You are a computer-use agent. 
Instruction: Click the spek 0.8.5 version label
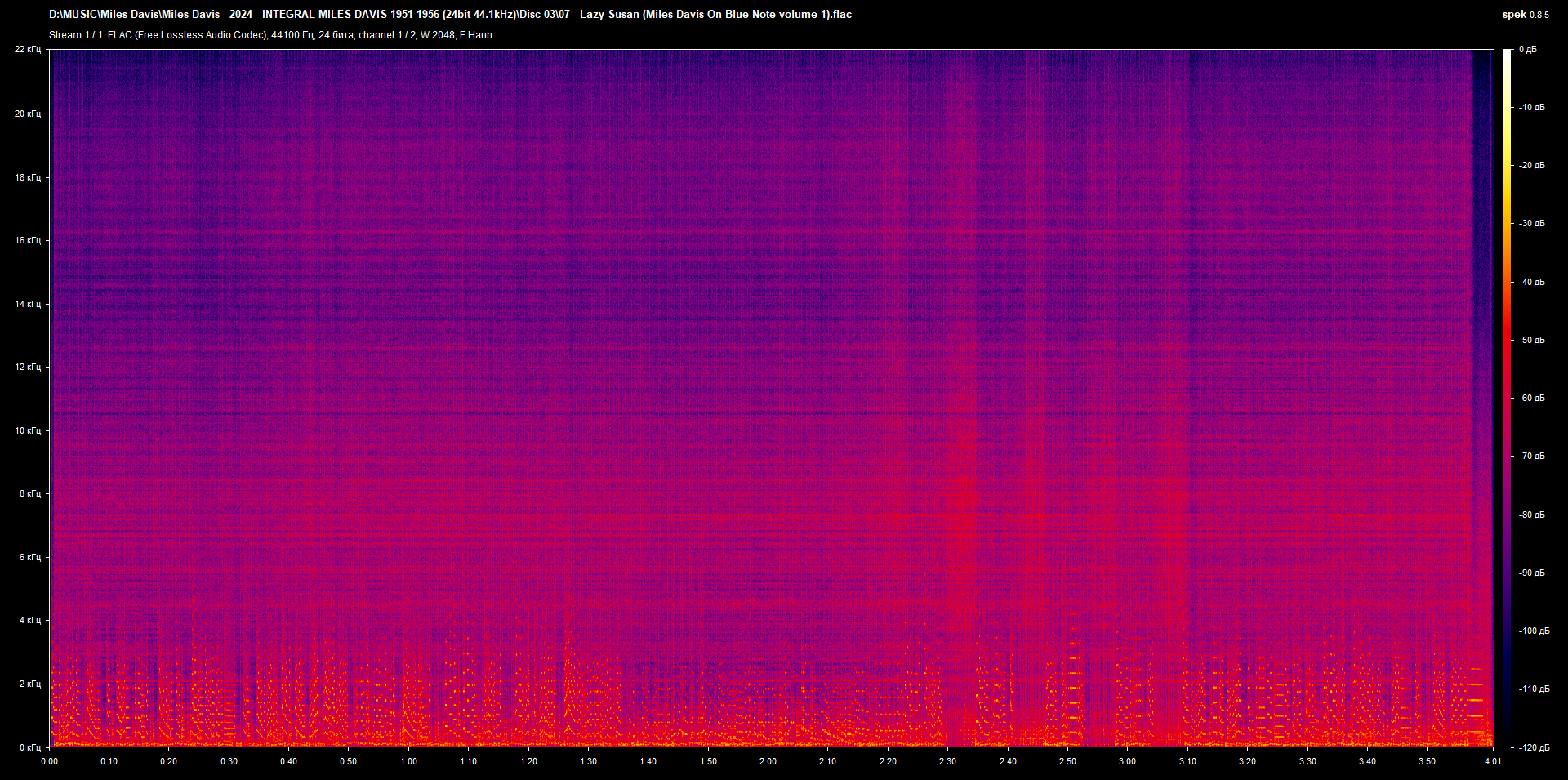click(1526, 15)
